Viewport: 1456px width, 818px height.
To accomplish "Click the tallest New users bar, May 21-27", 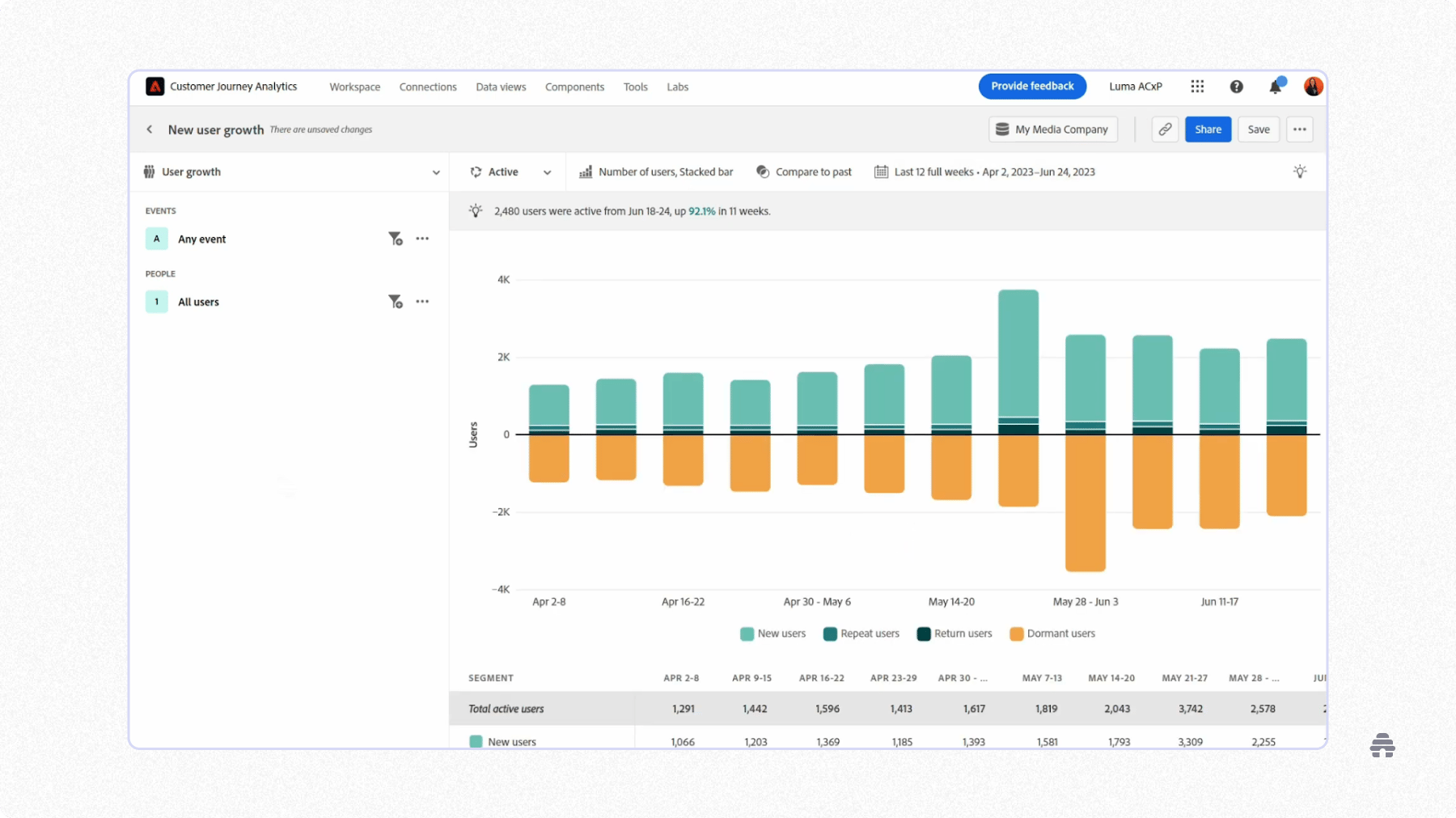I will click(1018, 352).
